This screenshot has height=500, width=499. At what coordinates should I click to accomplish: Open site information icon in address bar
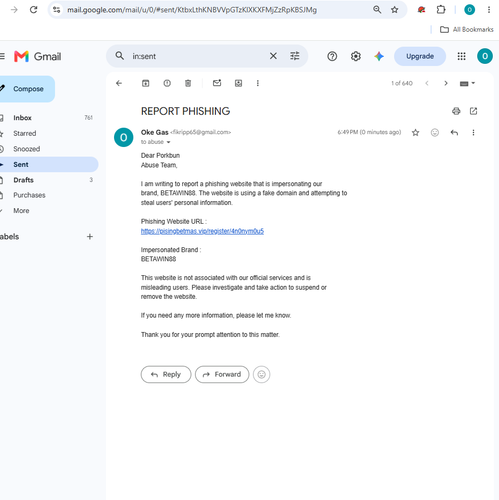57,10
